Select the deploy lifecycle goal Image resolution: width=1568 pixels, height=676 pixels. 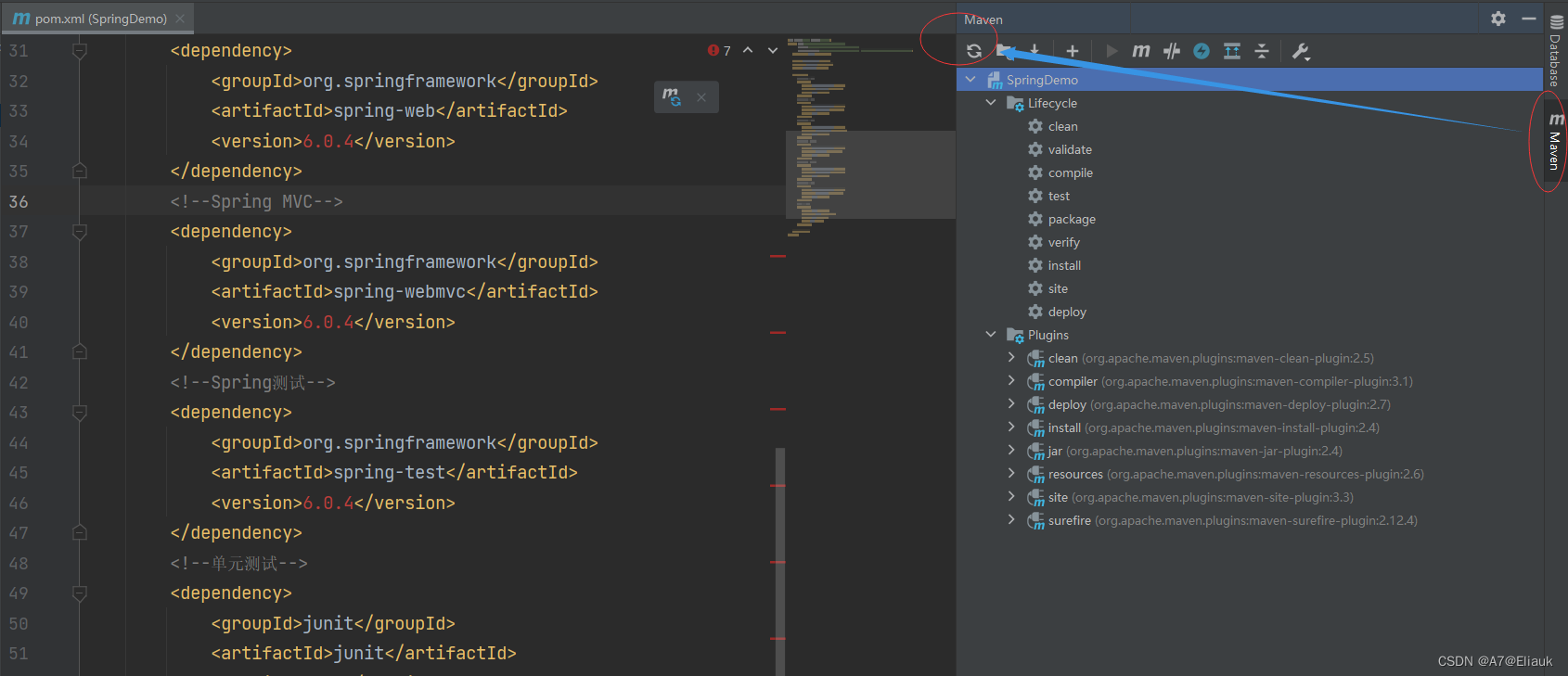(1067, 312)
